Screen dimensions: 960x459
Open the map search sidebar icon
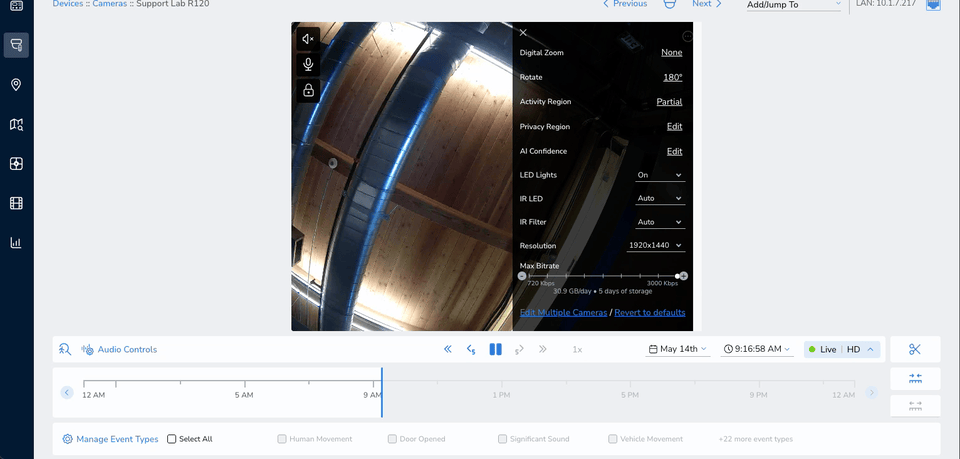click(17, 124)
